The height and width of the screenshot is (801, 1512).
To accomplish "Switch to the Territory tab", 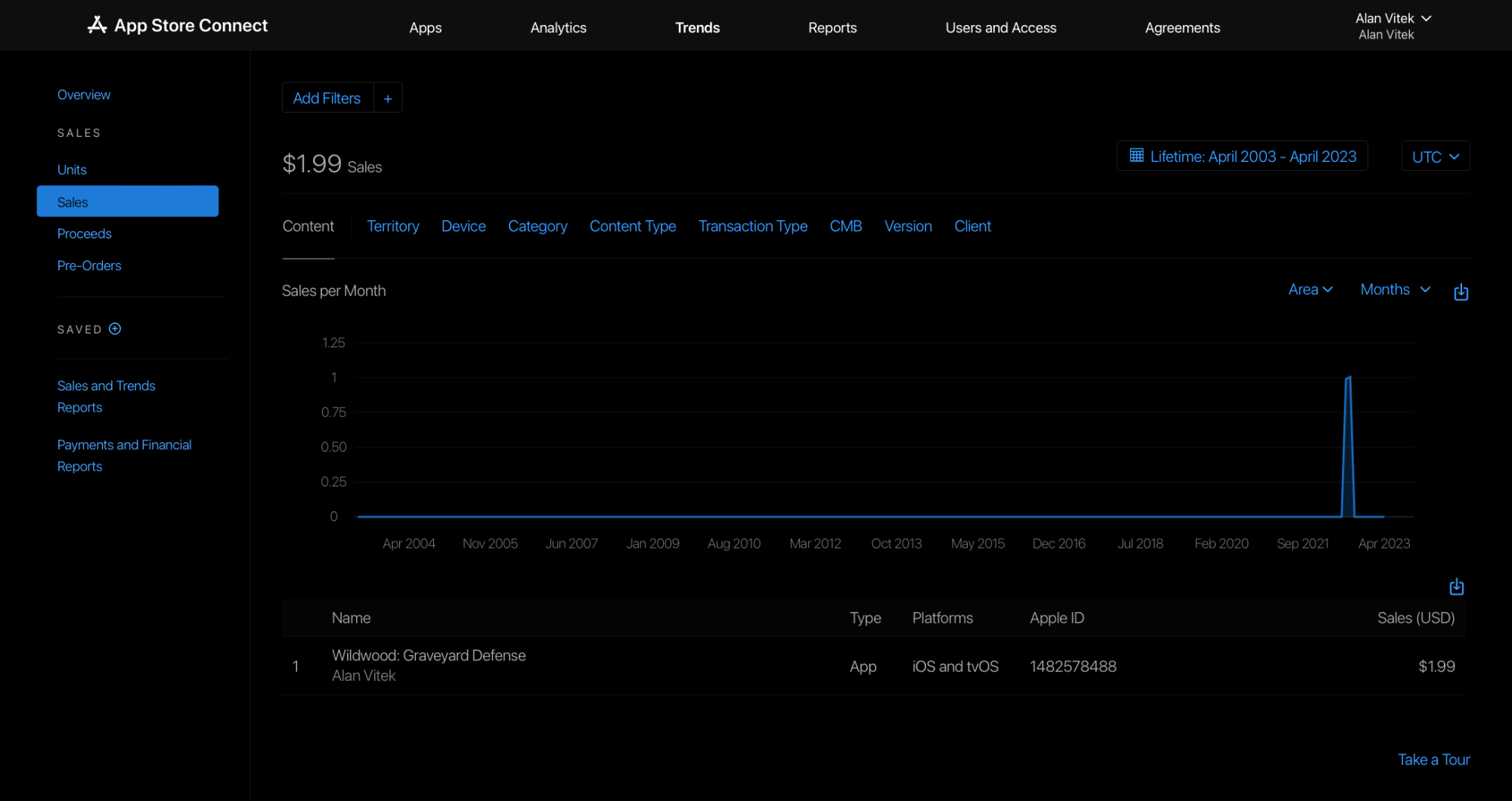I will (x=392, y=226).
